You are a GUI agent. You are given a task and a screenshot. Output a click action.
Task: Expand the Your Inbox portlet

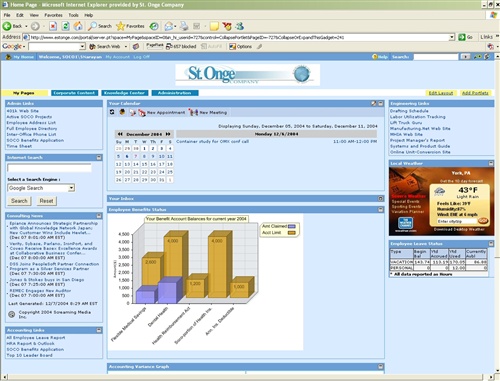381,198
